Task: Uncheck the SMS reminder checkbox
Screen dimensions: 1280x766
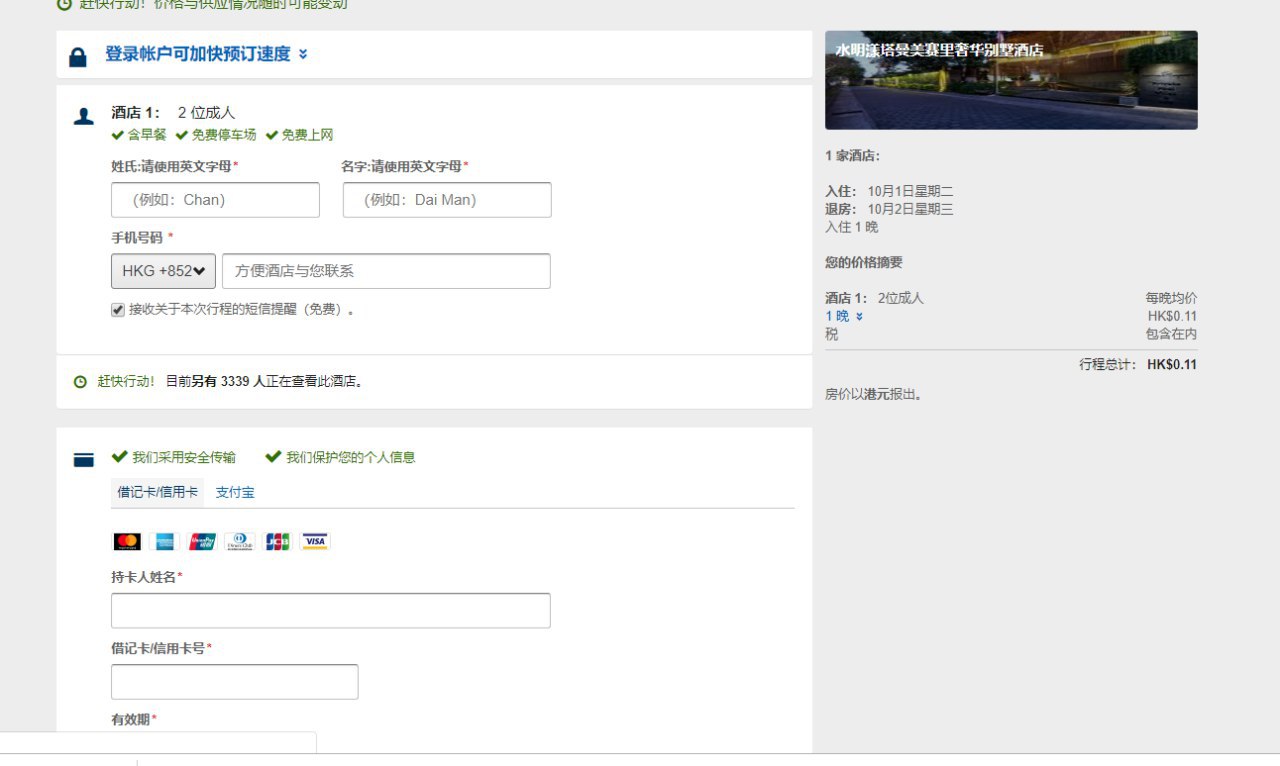Action: pos(118,310)
